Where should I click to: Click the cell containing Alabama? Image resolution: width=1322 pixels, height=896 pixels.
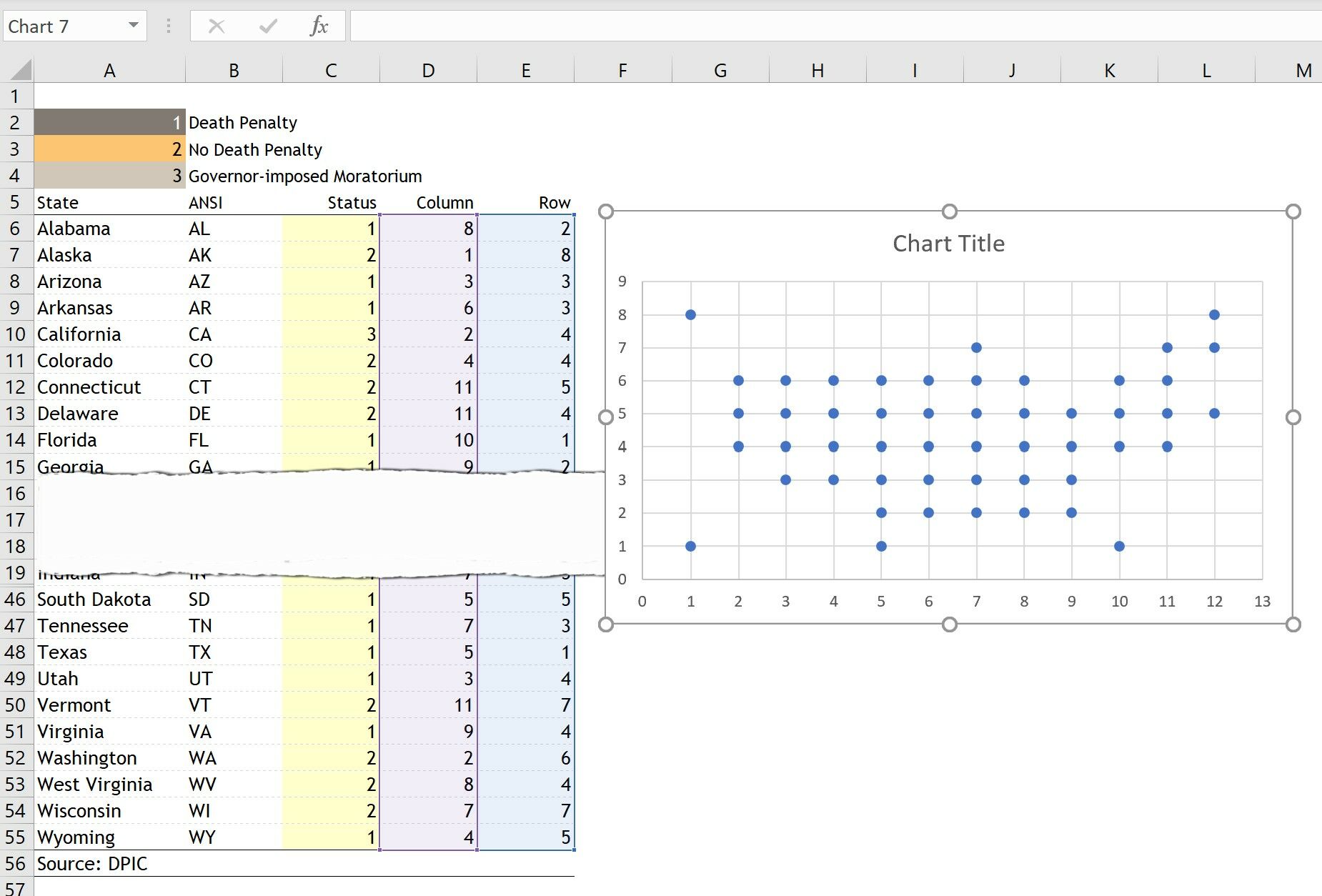pyautogui.click(x=75, y=229)
